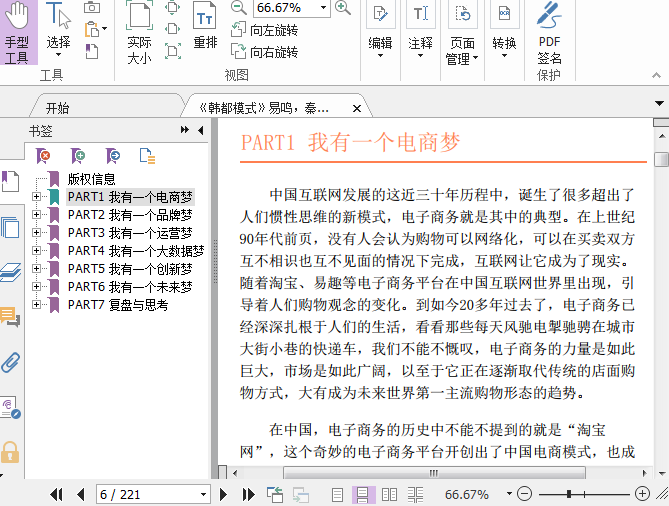
Task: Click the zoom out magnifier icon
Action: click(x=239, y=7)
